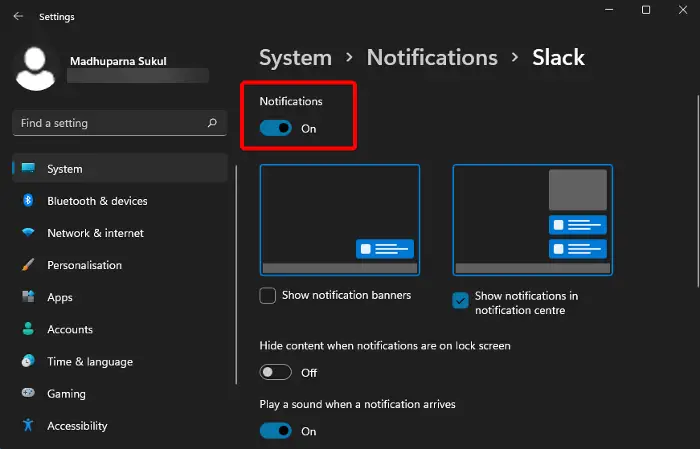Click the content pane vertical scrollbar

point(698,191)
